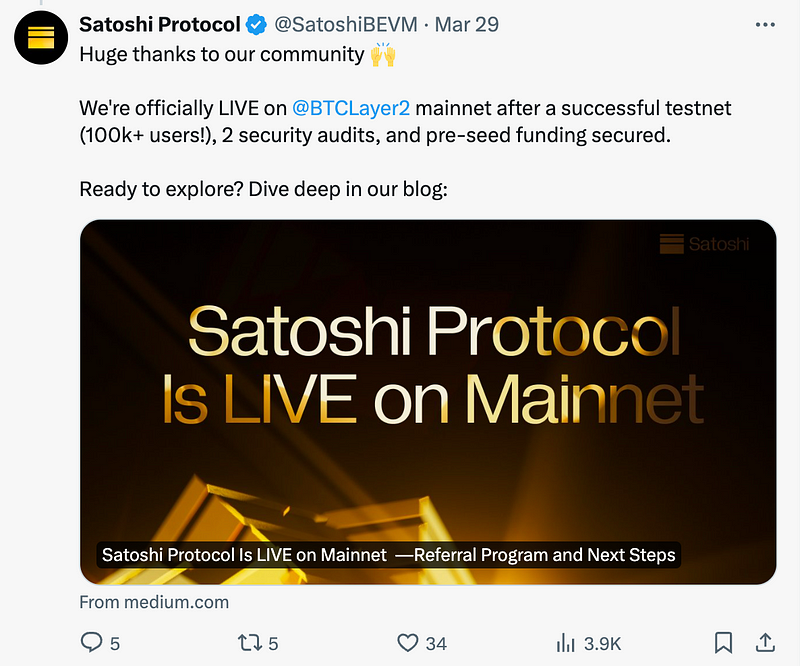Open Satoshi Protocol profile avatar
Image resolution: width=800 pixels, height=666 pixels.
41,38
